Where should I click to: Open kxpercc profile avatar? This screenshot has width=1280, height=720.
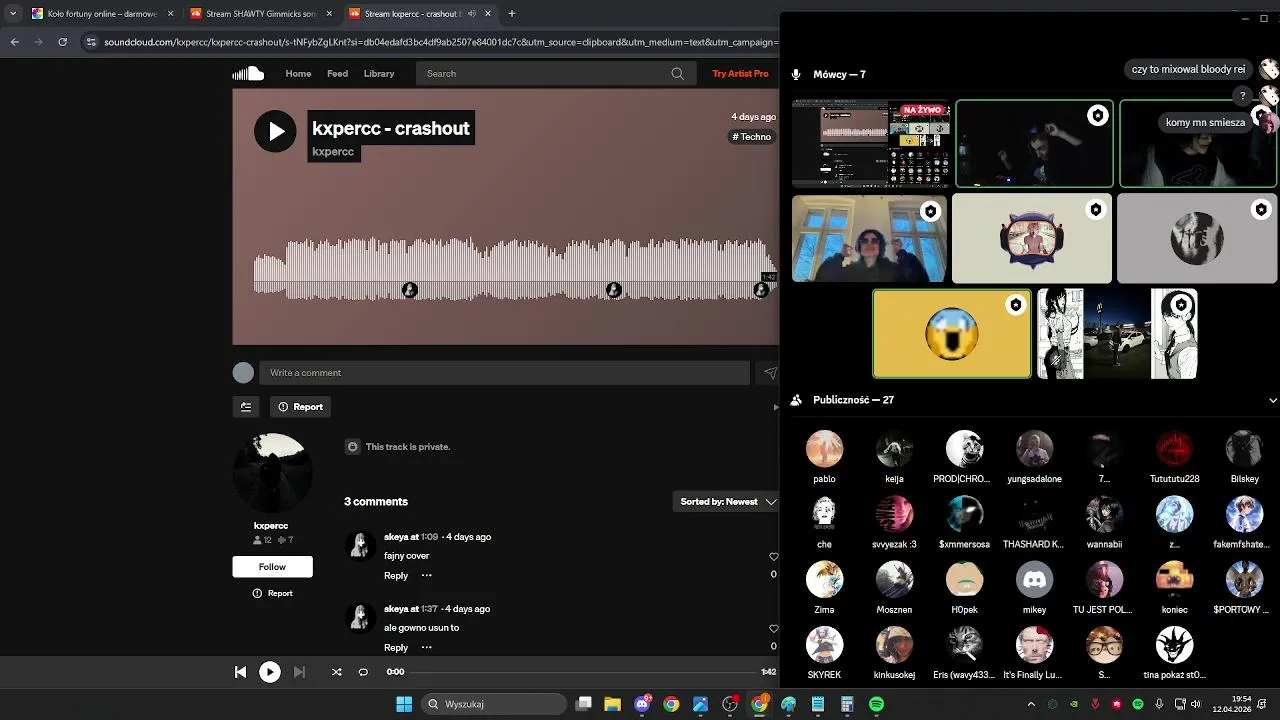click(x=272, y=473)
